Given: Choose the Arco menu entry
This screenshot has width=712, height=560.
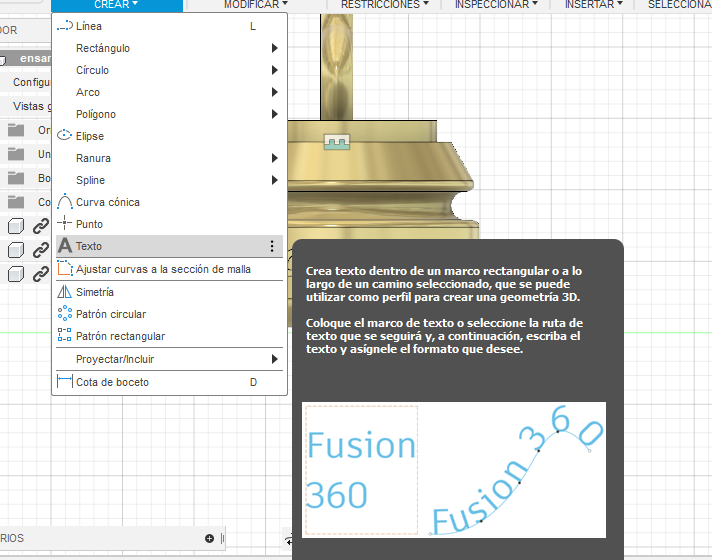Looking at the screenshot, I should pyautogui.click(x=169, y=92).
